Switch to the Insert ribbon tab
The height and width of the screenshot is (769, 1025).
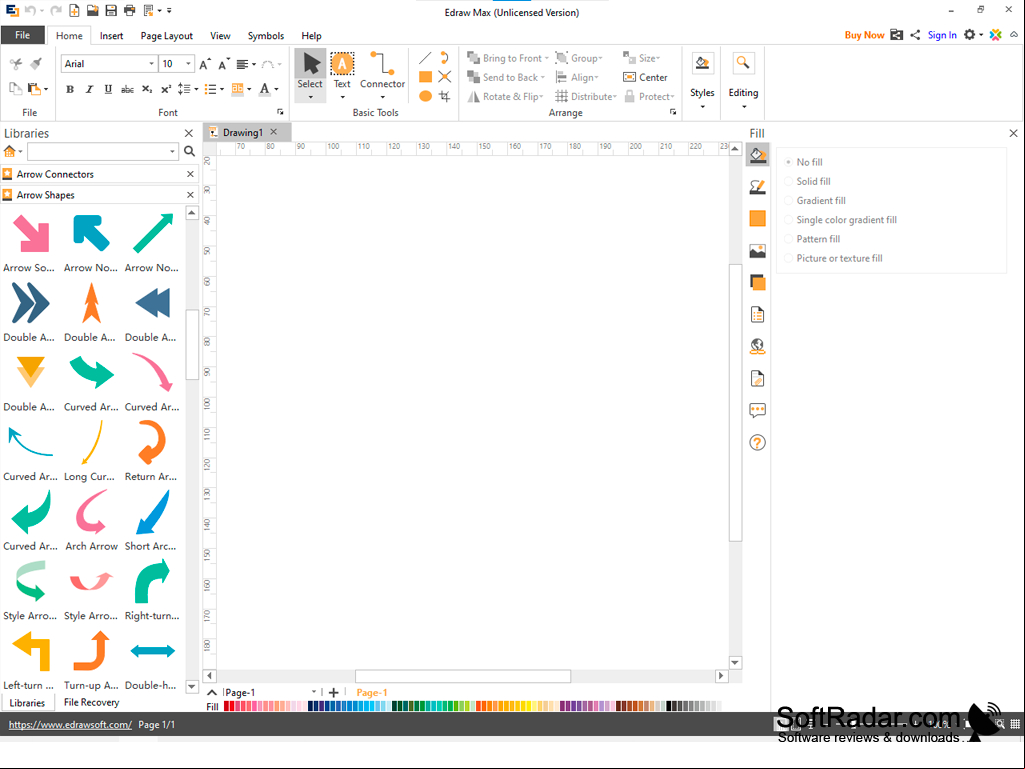click(111, 36)
